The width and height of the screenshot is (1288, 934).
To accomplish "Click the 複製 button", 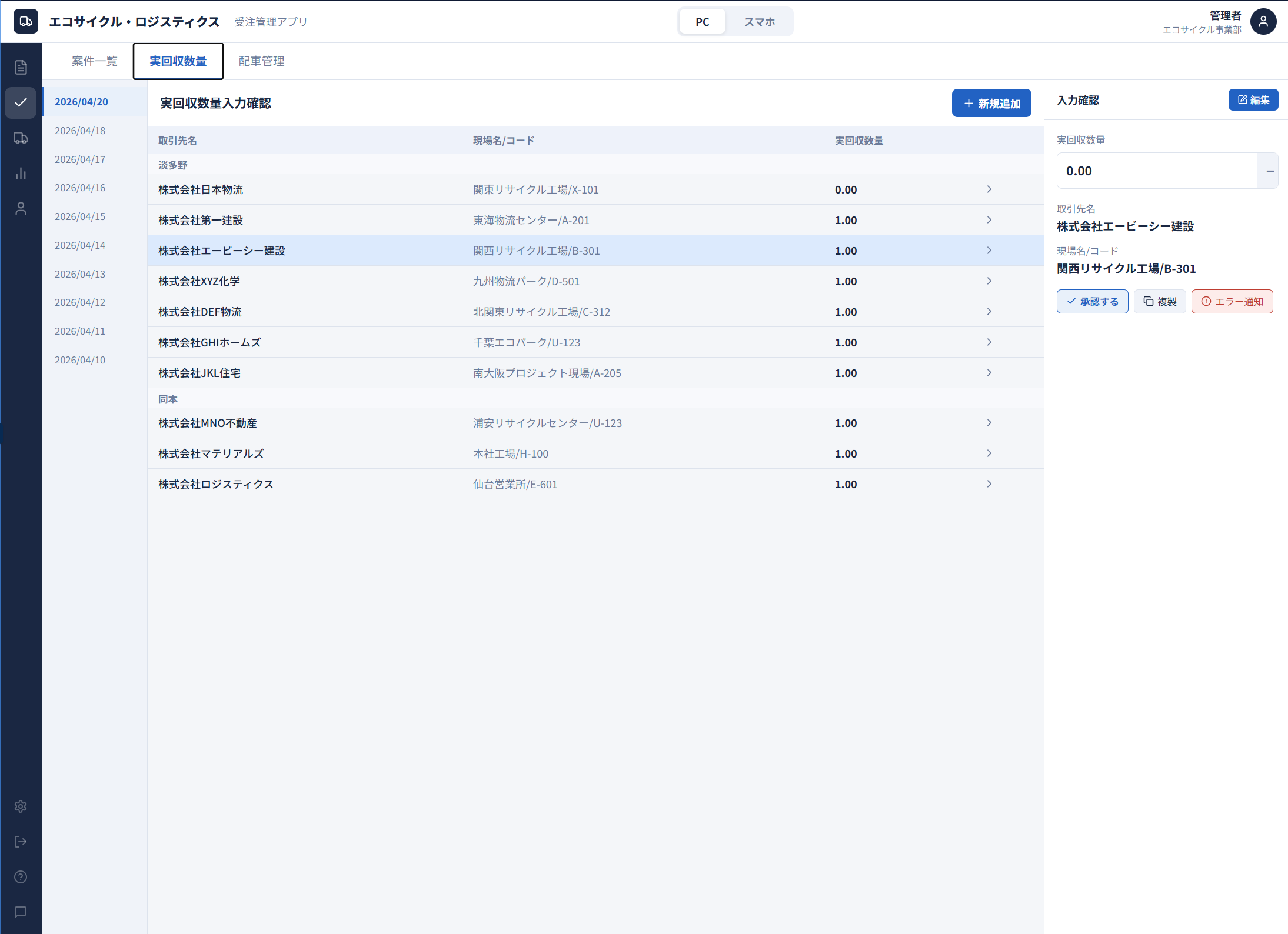I will (x=1160, y=302).
